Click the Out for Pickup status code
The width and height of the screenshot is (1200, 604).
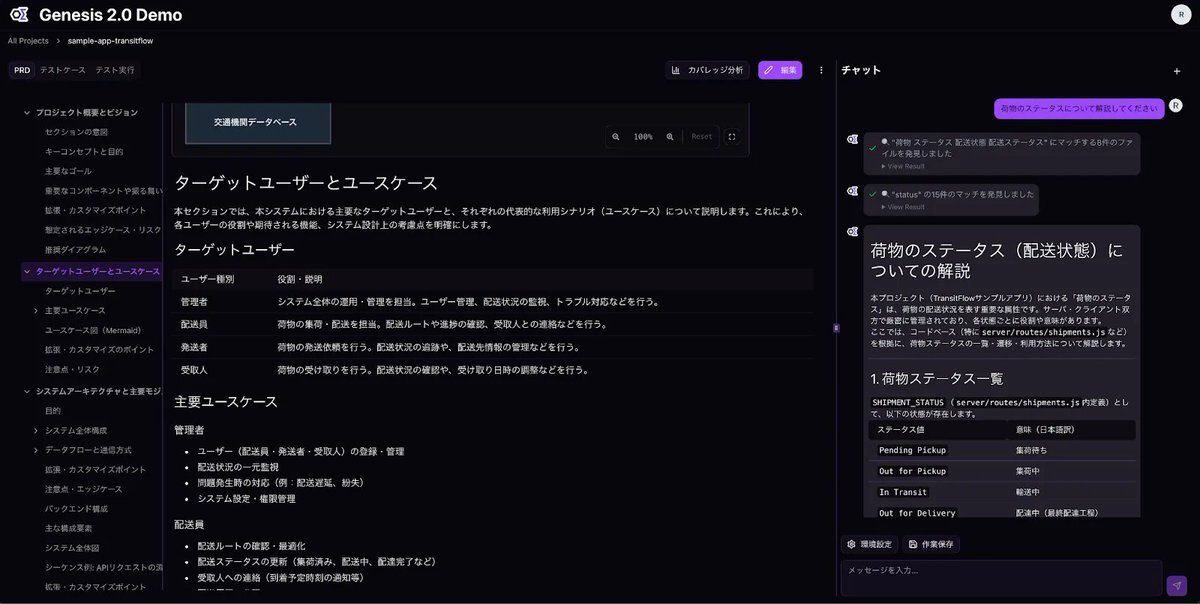912,471
